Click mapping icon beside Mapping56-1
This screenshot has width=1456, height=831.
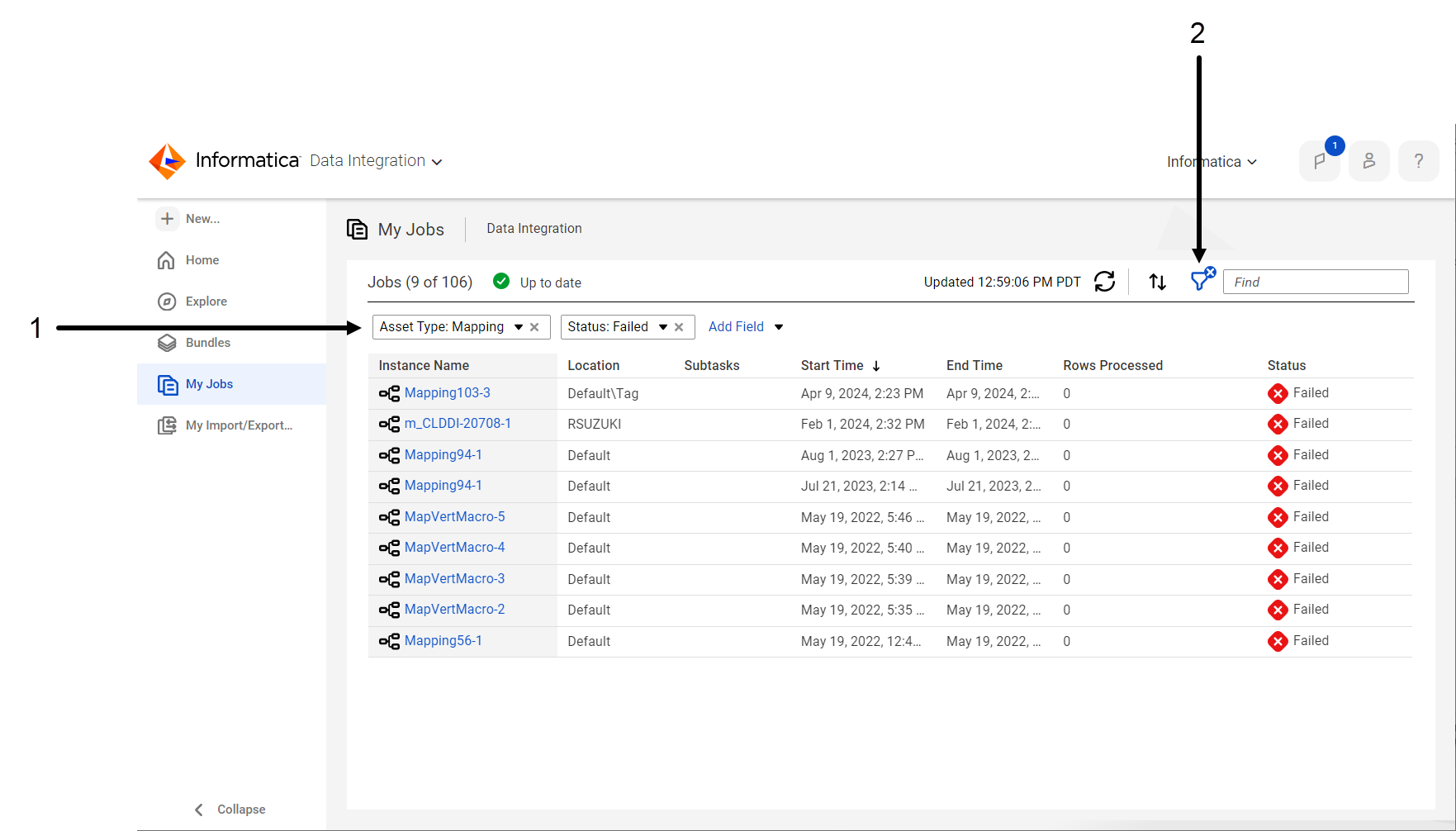point(389,642)
